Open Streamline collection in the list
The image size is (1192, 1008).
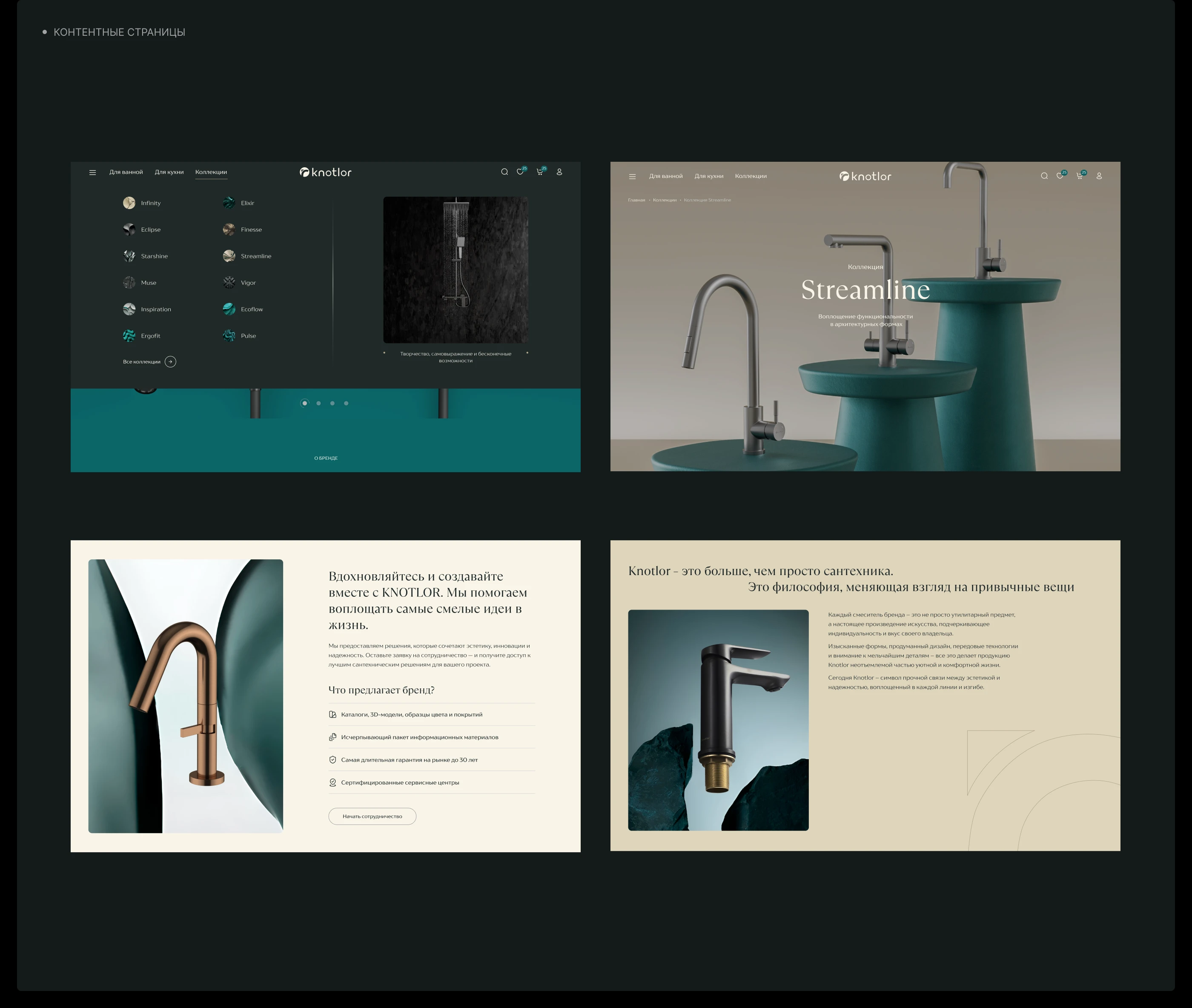pos(255,256)
